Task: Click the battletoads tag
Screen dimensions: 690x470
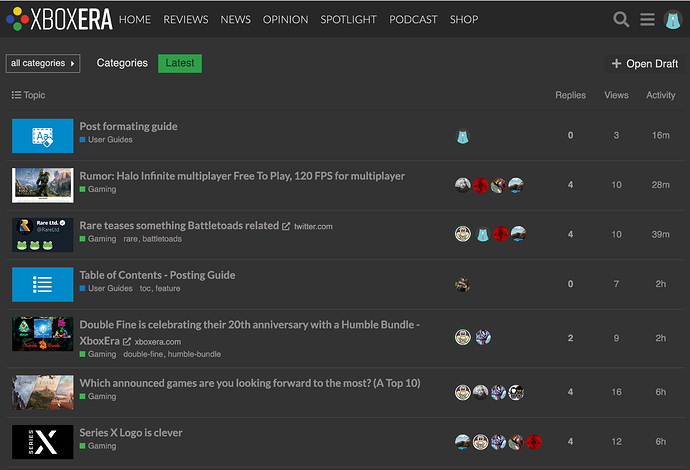Action: click(162, 239)
